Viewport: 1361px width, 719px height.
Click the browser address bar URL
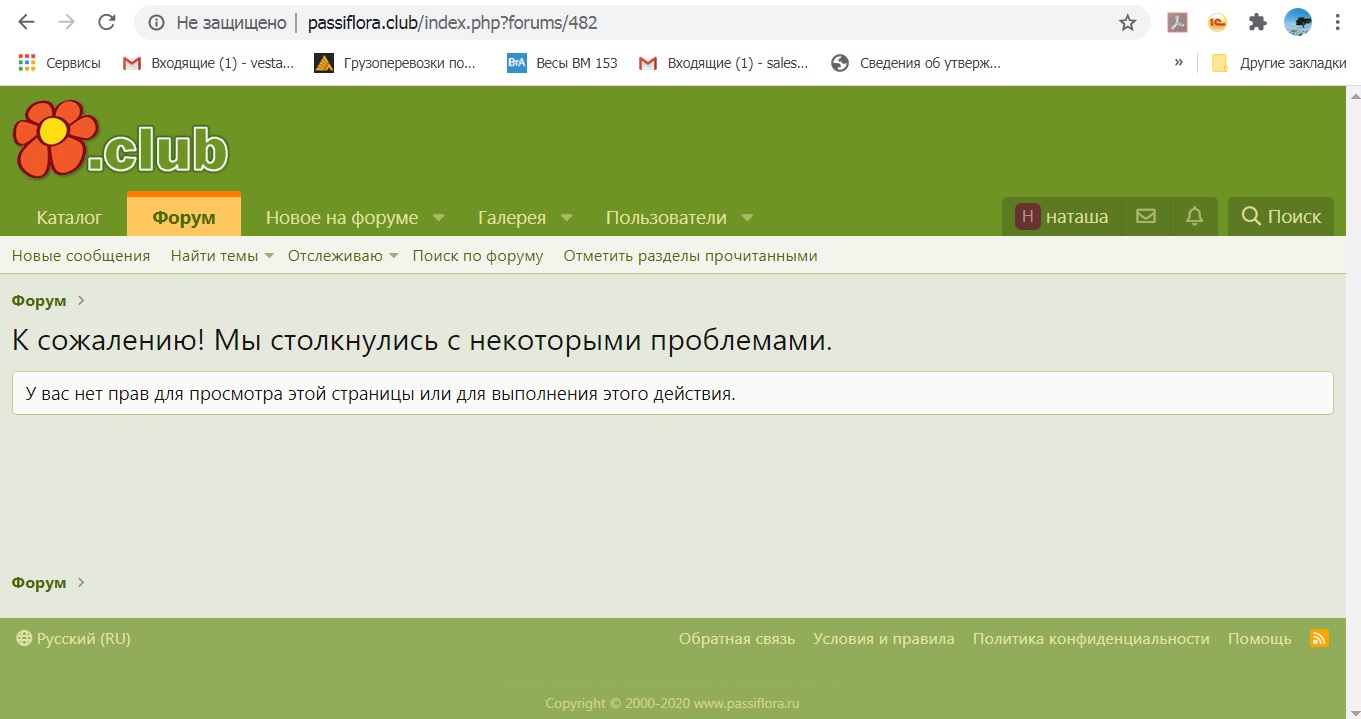point(452,22)
